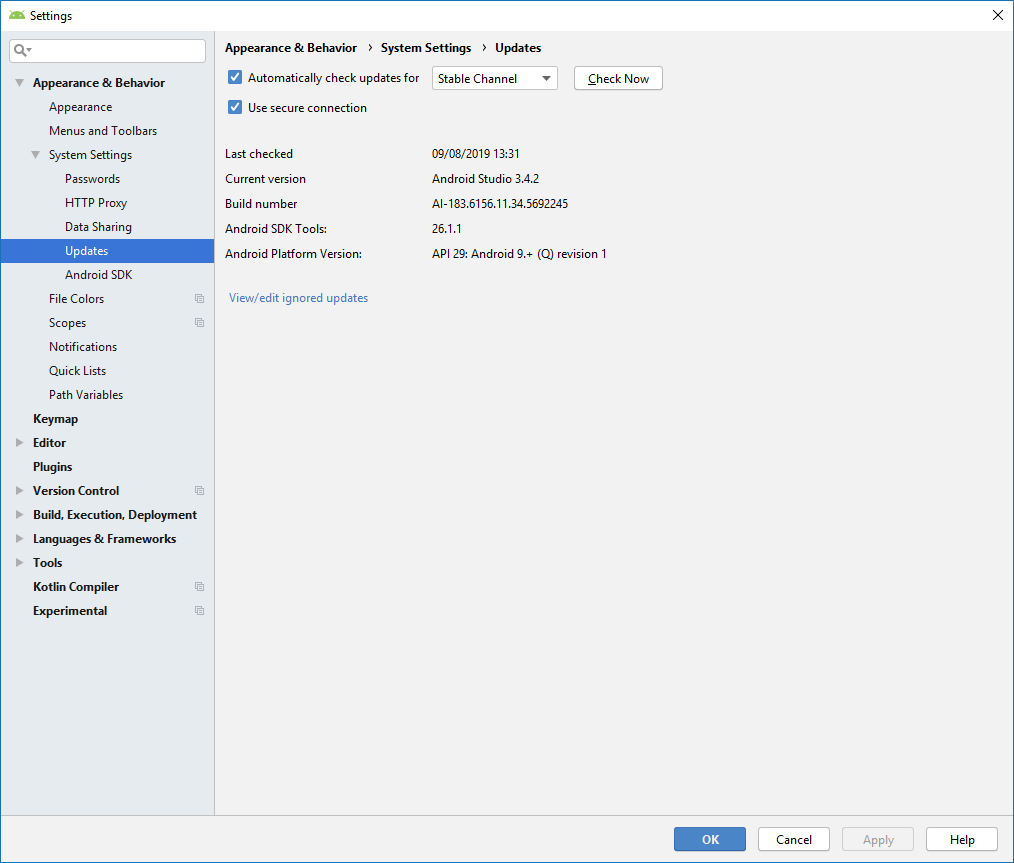Expand the Editor tree node
The width and height of the screenshot is (1014, 863).
point(19,443)
